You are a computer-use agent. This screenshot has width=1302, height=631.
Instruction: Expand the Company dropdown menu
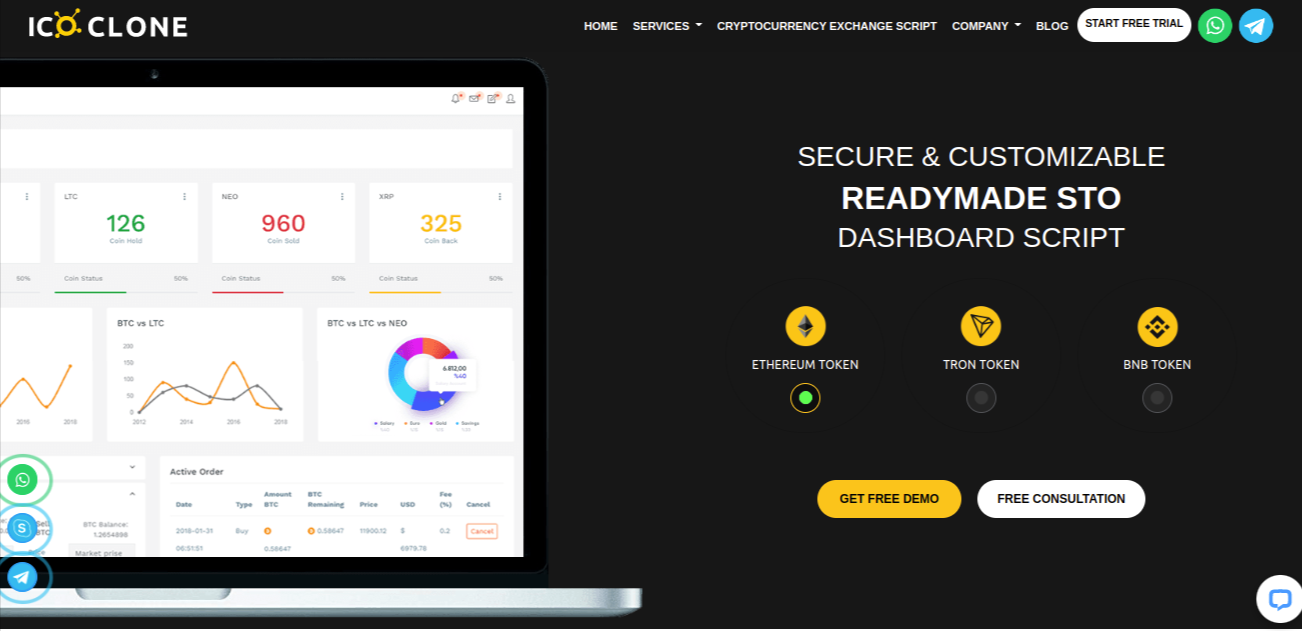(x=986, y=26)
